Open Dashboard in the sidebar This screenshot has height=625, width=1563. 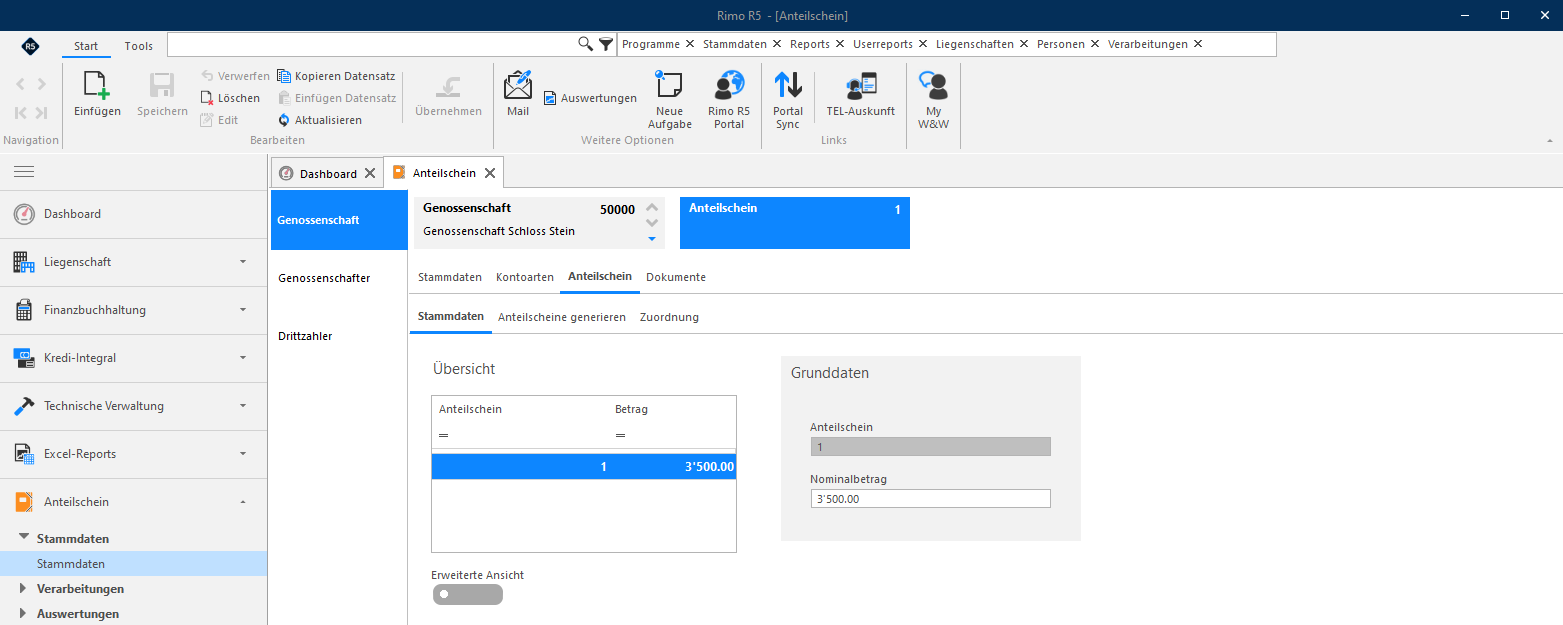[x=134, y=214]
